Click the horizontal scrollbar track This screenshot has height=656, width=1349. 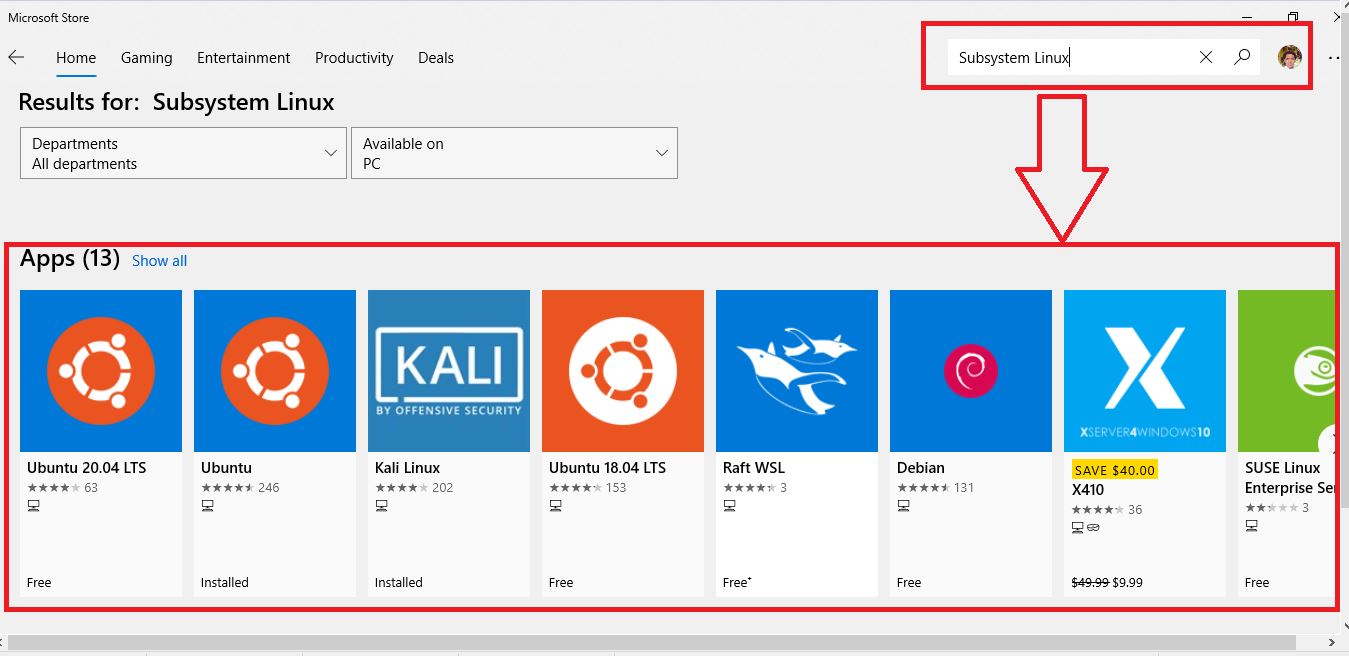point(650,642)
